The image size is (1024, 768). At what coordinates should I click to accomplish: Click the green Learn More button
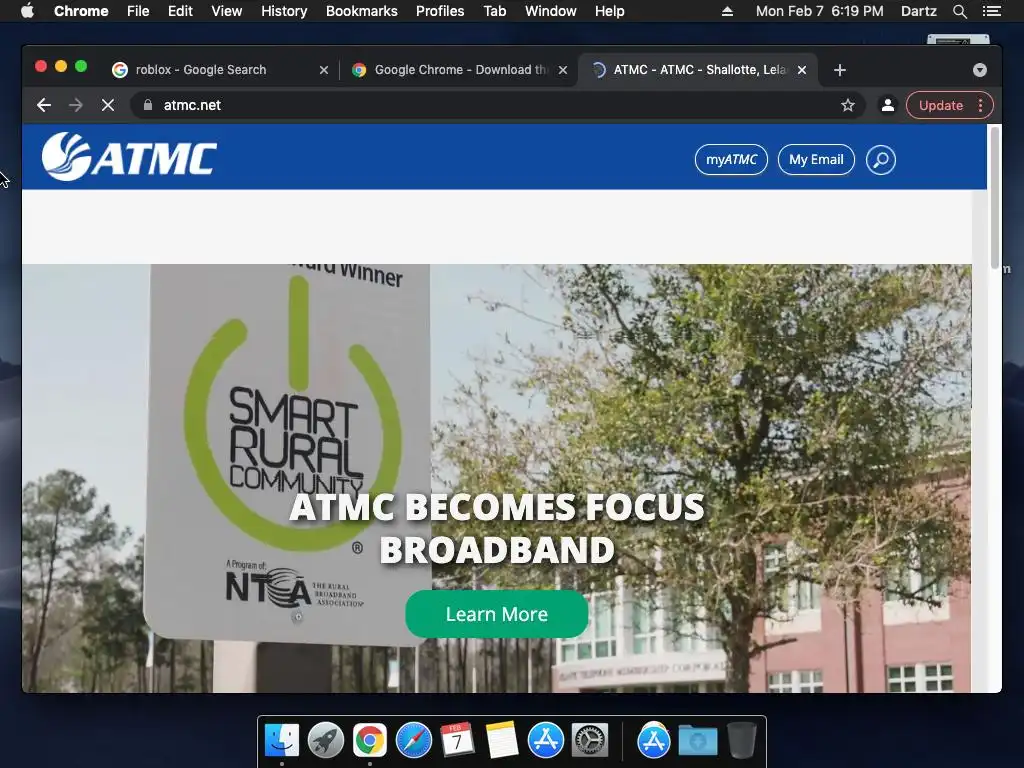[496, 614]
